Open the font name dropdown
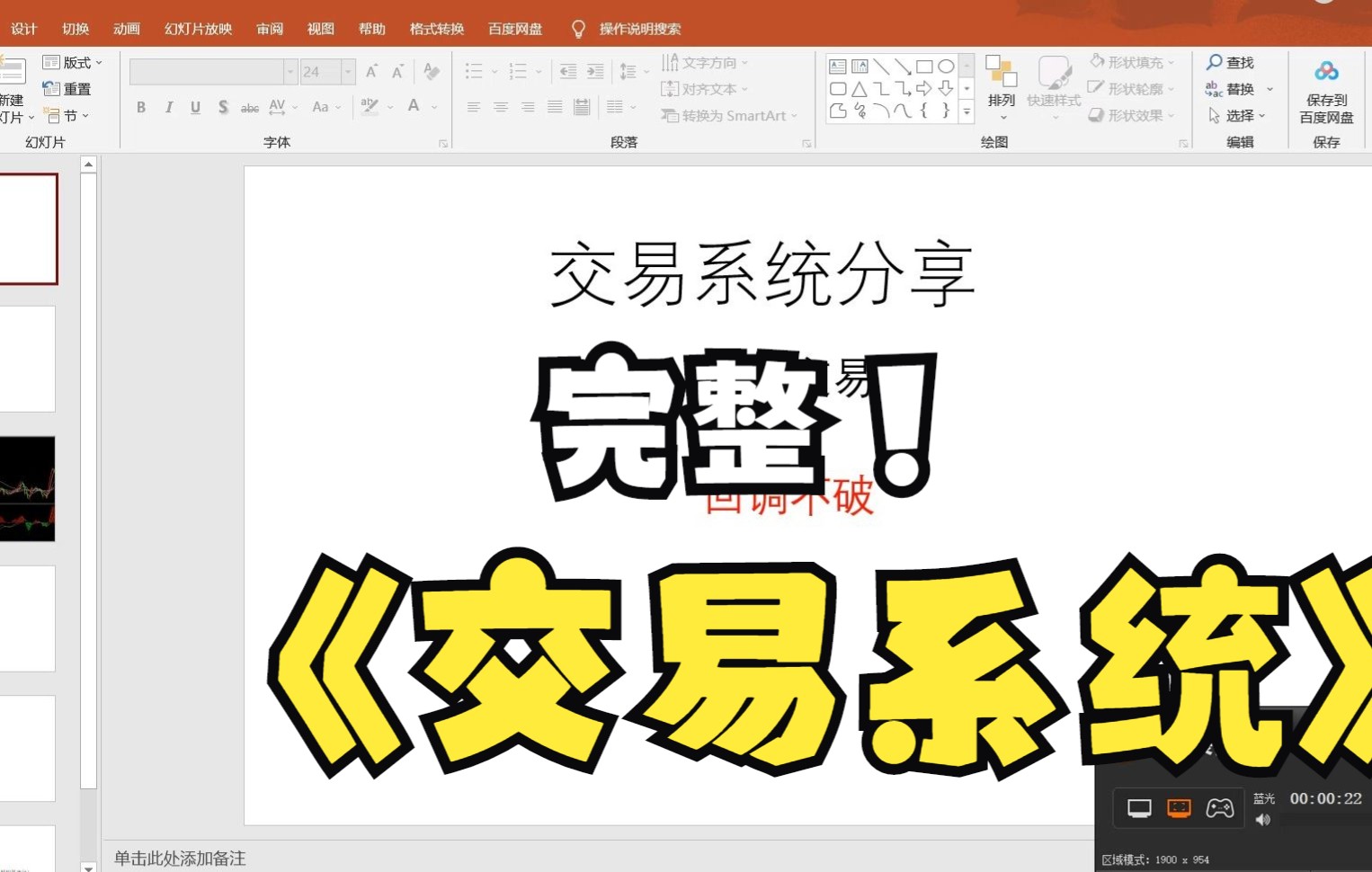Image resolution: width=1372 pixels, height=872 pixels. point(290,72)
